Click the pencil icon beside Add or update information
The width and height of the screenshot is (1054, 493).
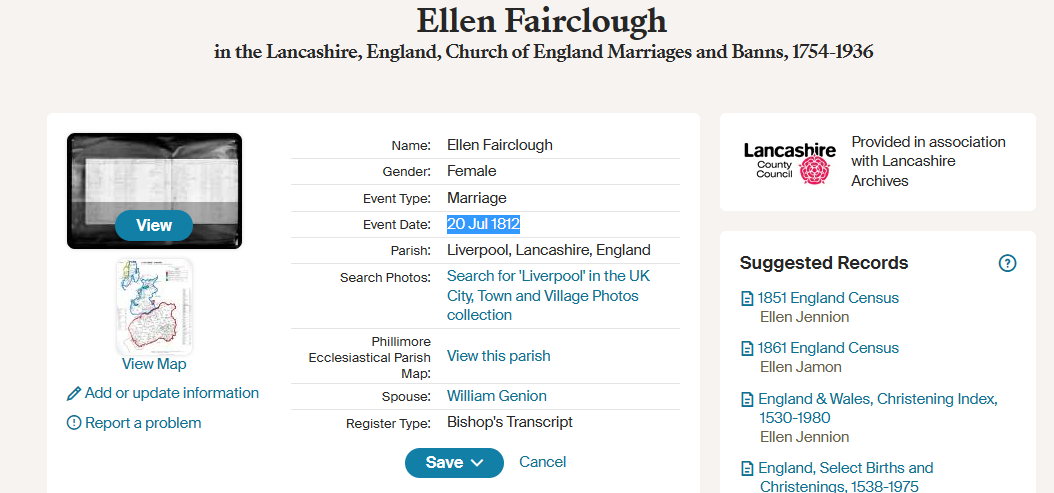coord(74,393)
